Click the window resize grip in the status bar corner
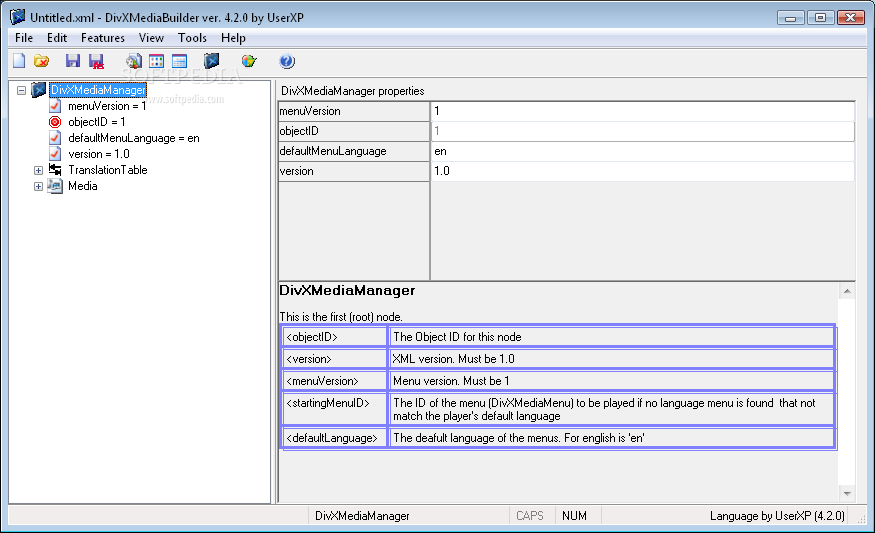The image size is (875, 533). click(860, 518)
